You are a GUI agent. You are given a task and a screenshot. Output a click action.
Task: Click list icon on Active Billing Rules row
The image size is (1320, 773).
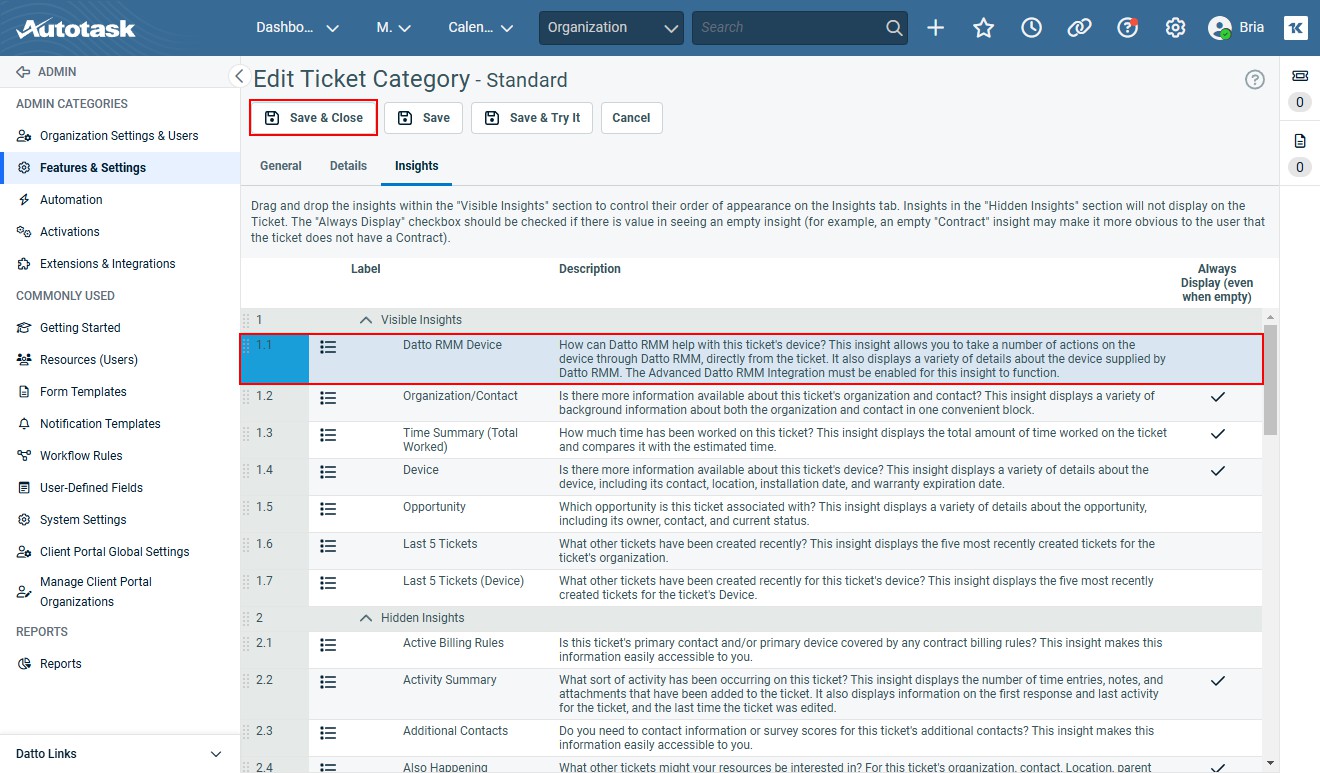[x=328, y=645]
